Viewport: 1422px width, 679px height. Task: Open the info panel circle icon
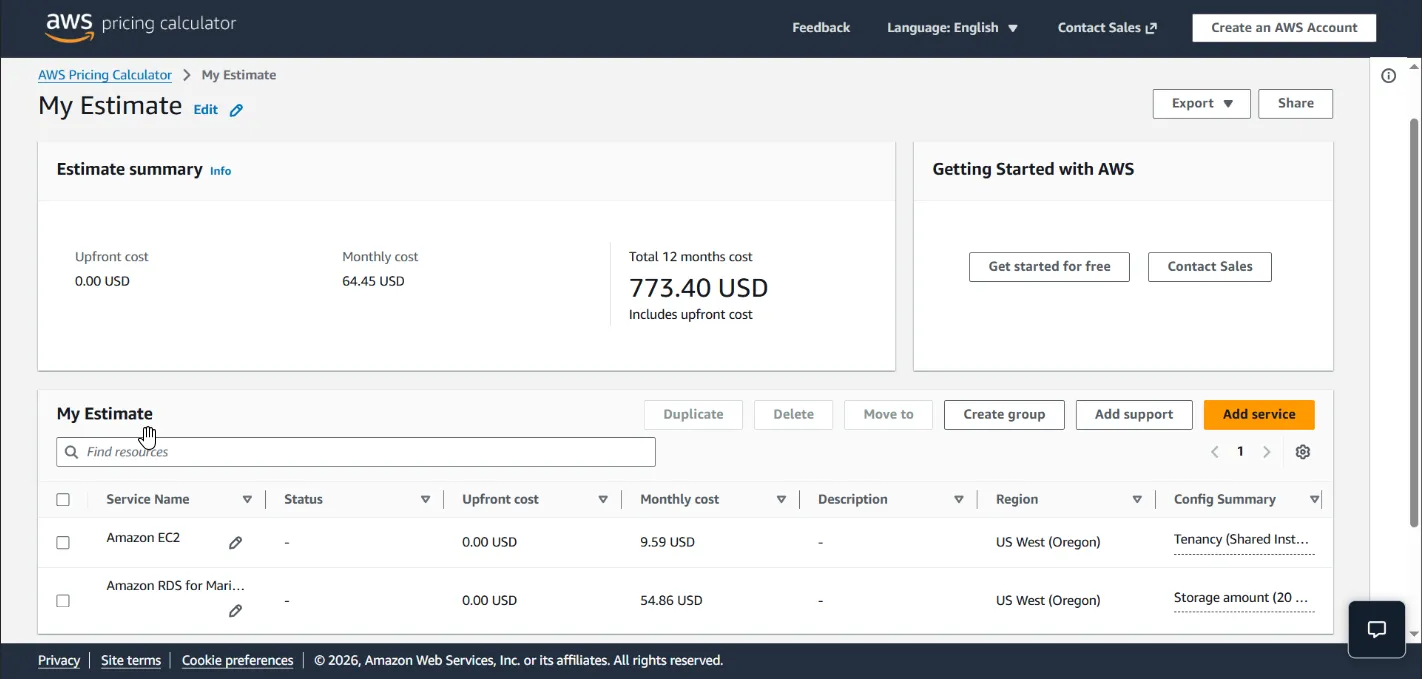1388,76
